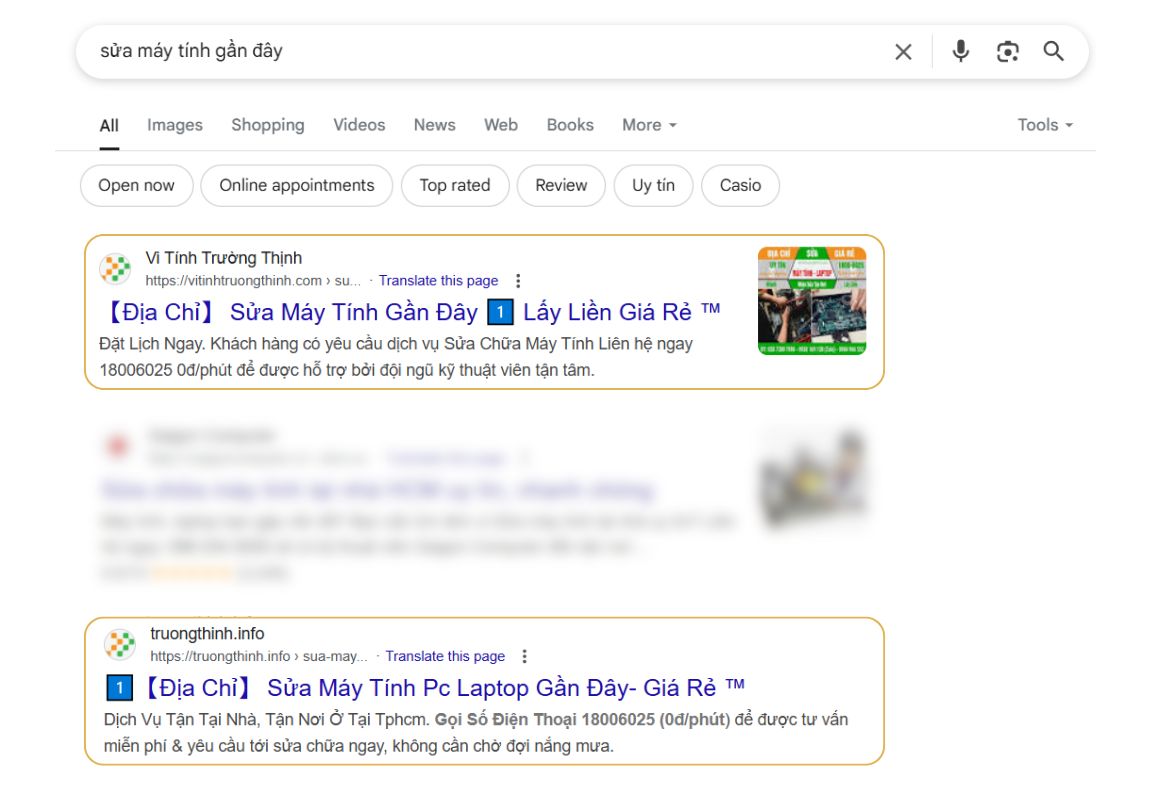The image size is (1155, 788).
Task: Switch to Videos tab
Action: coord(359,125)
